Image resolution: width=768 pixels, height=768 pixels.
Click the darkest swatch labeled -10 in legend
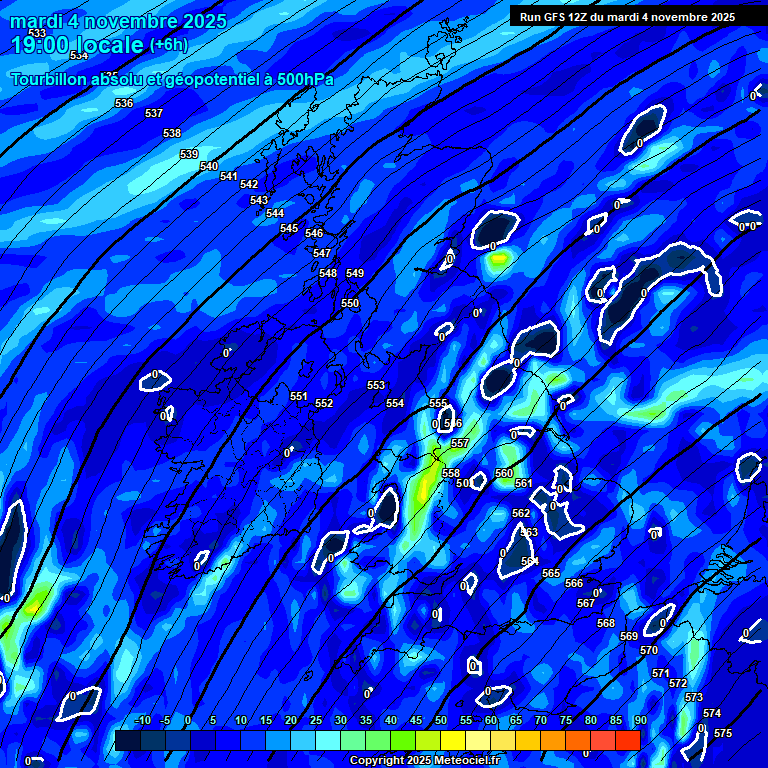point(128,740)
